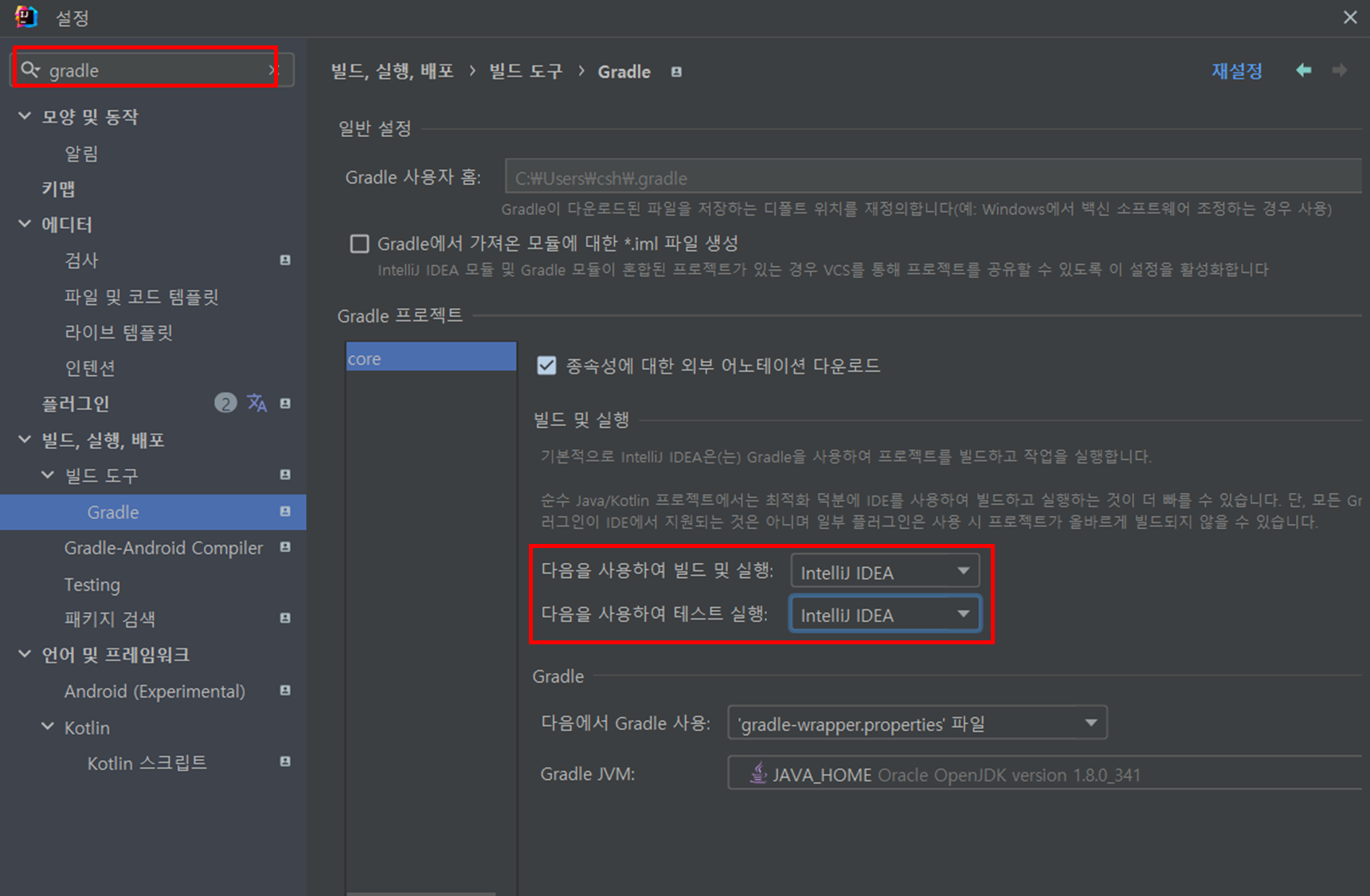
Task: Click project-settings icon on 패키지 검색 row
Action: (x=285, y=618)
